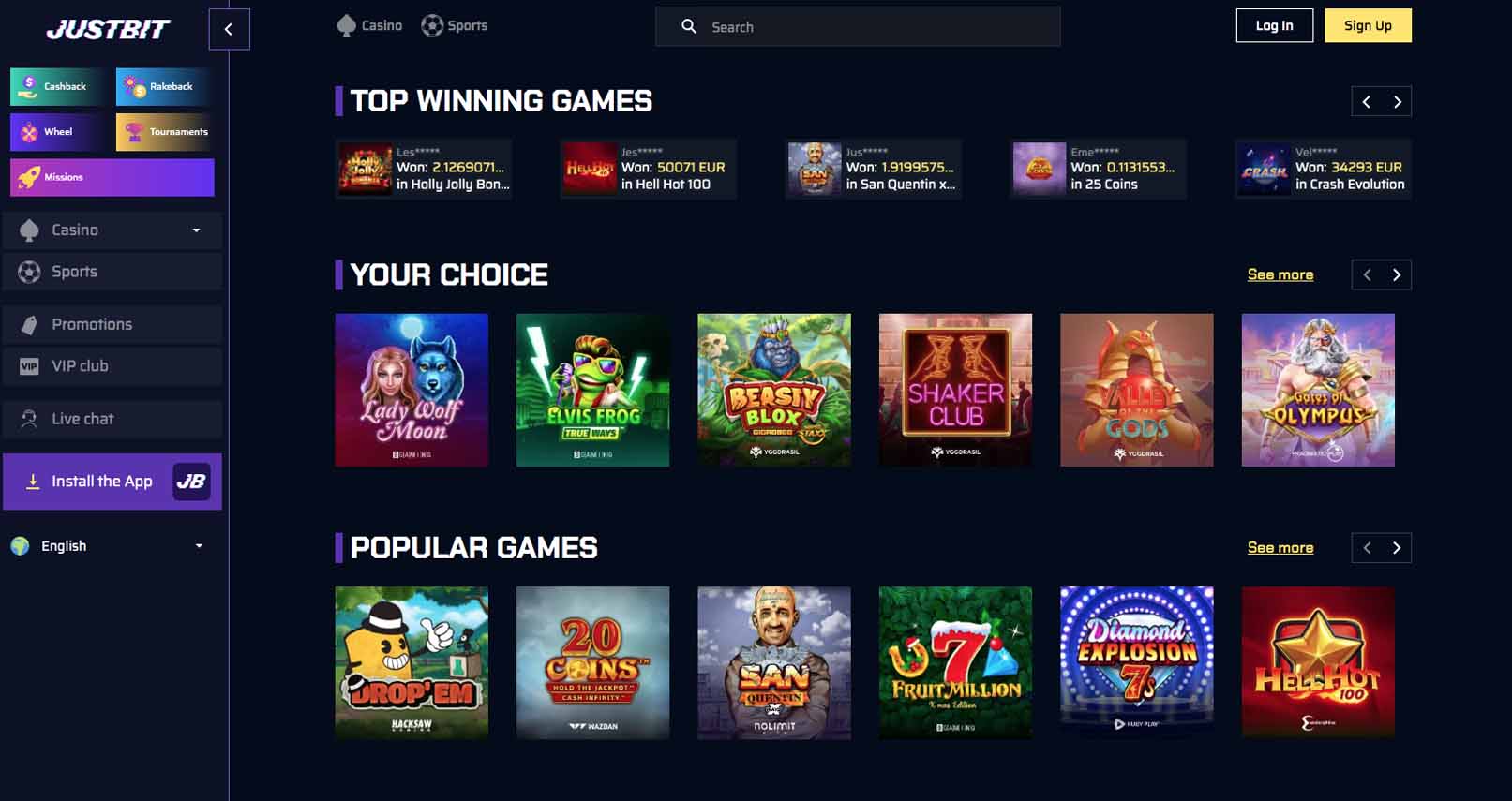Show previous Popular Games
The width and height of the screenshot is (1512, 801).
[x=1367, y=548]
